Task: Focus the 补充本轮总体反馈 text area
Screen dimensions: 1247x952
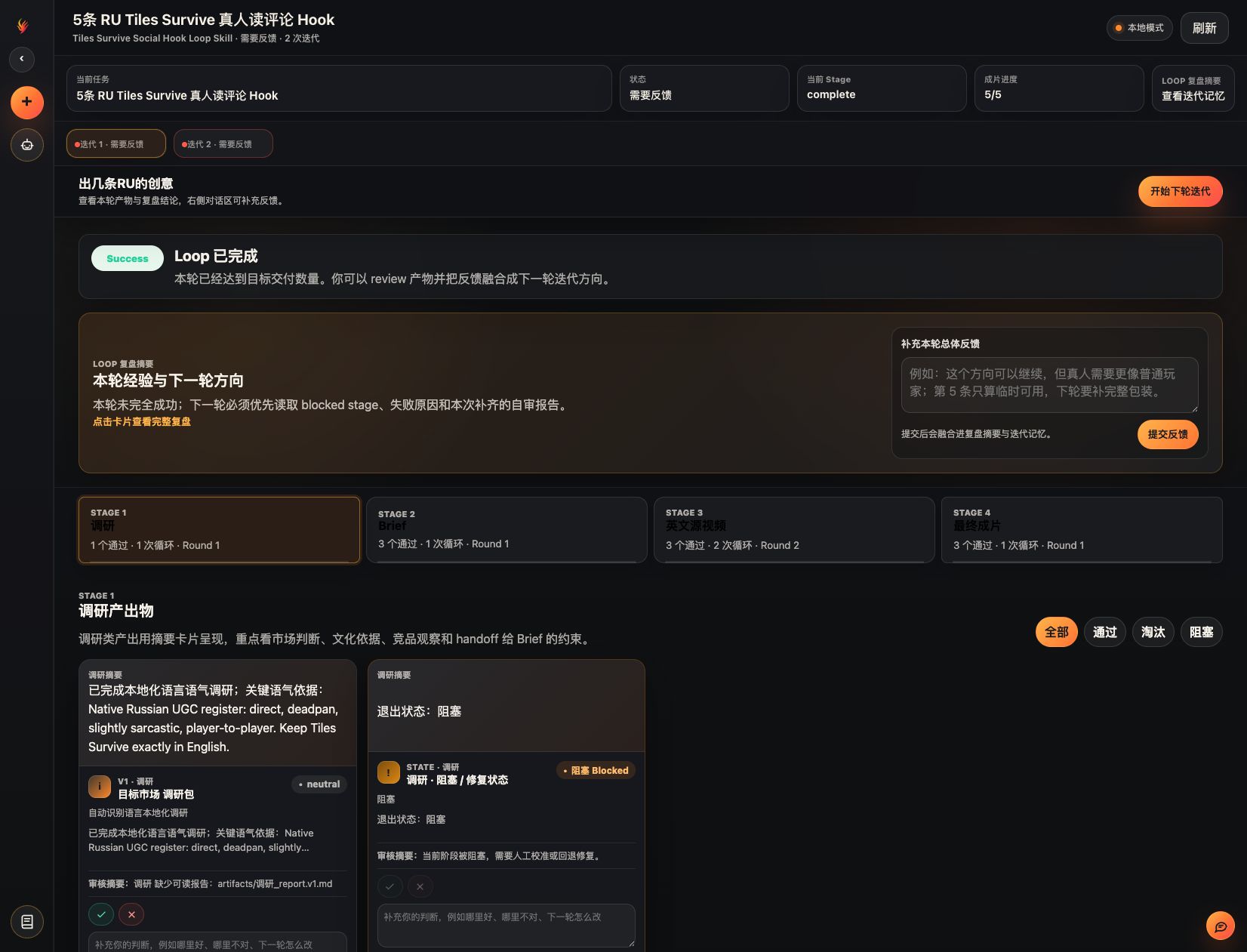Action: click(x=1050, y=385)
